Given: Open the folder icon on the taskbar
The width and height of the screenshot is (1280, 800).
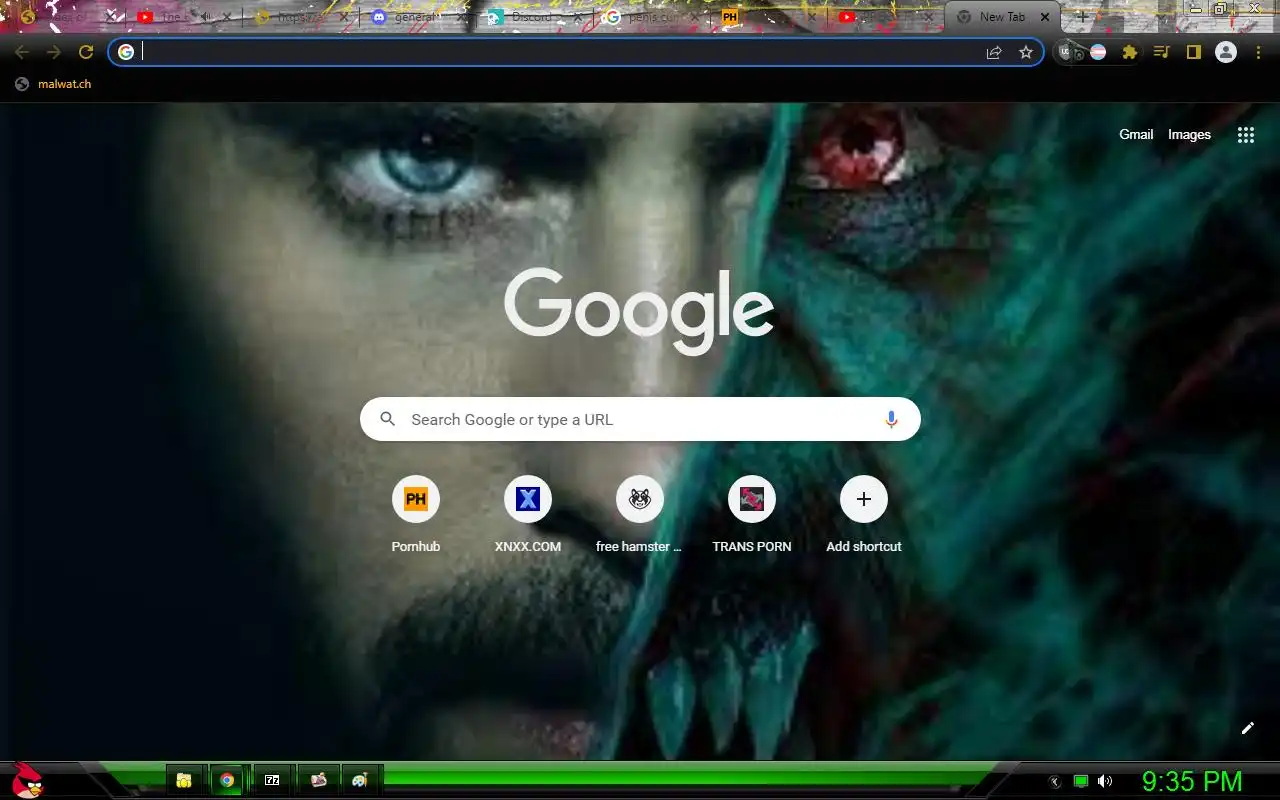Looking at the screenshot, I should click(184, 781).
